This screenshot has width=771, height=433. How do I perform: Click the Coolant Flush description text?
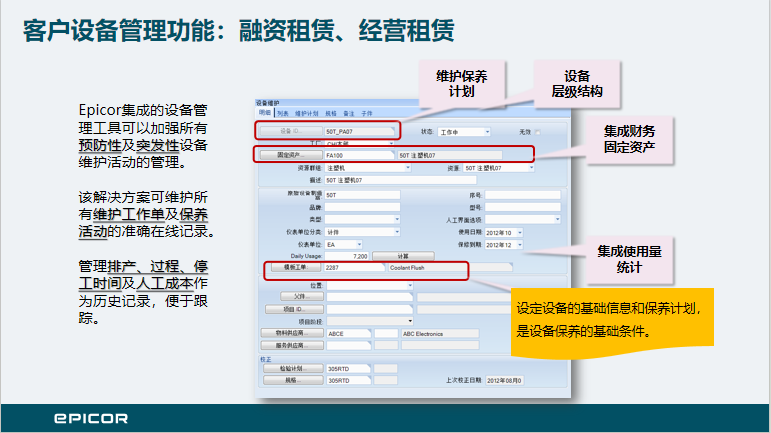click(407, 267)
